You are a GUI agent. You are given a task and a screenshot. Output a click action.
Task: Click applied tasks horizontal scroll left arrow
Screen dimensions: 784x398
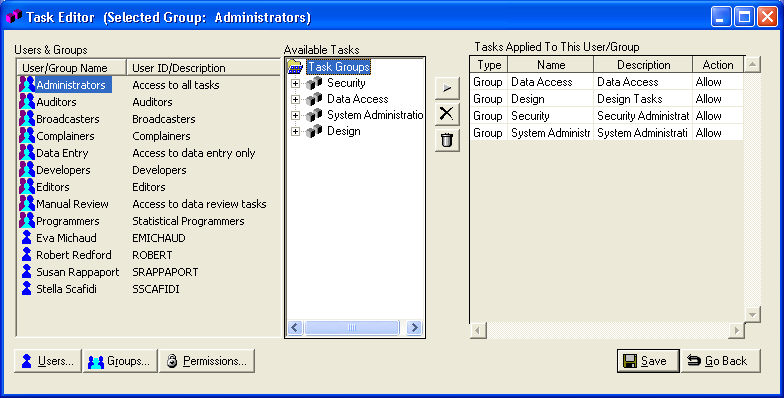pyautogui.click(x=478, y=330)
